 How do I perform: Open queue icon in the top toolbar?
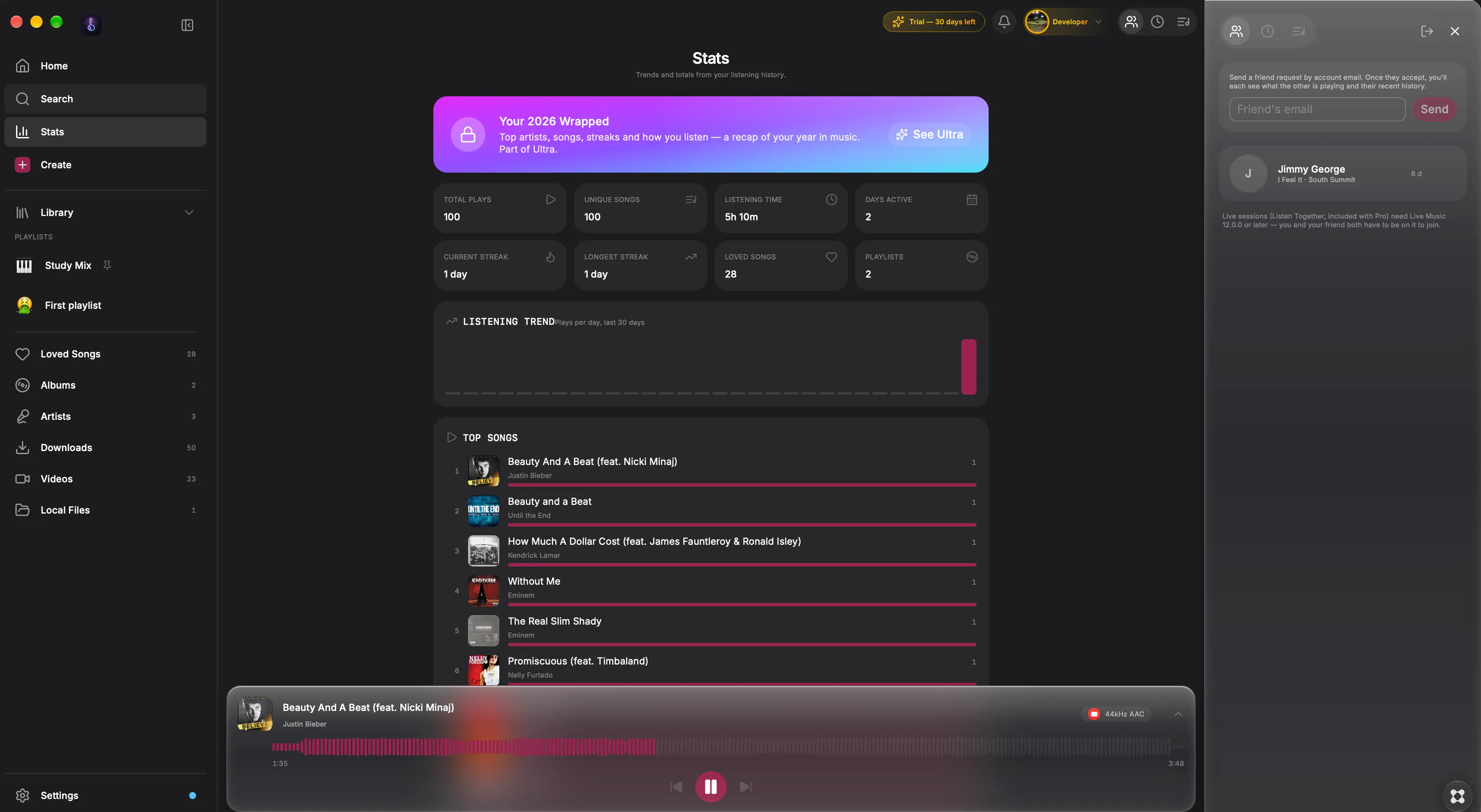[x=1183, y=22]
